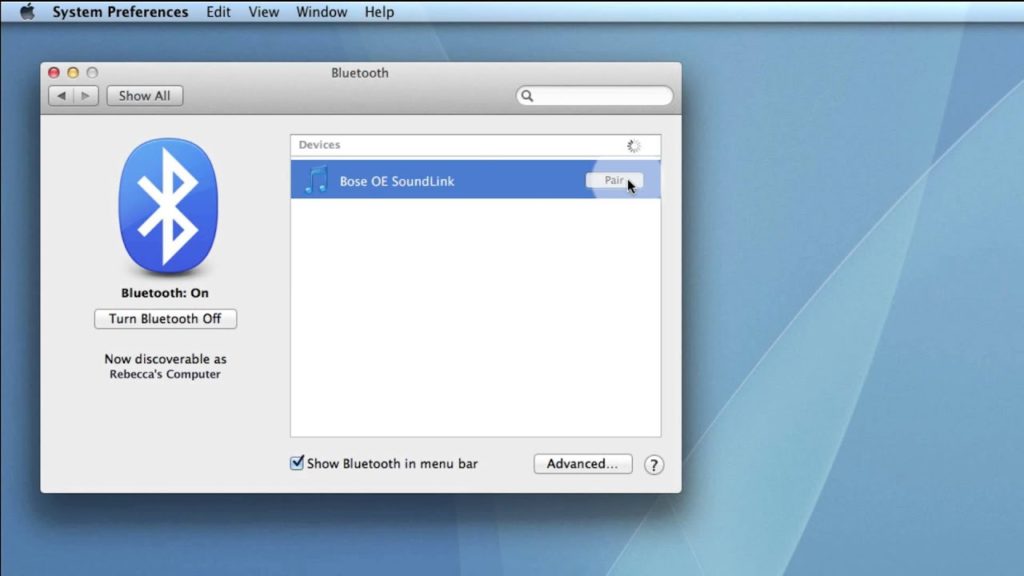The width and height of the screenshot is (1024, 576).
Task: Open the View menu
Action: click(263, 12)
